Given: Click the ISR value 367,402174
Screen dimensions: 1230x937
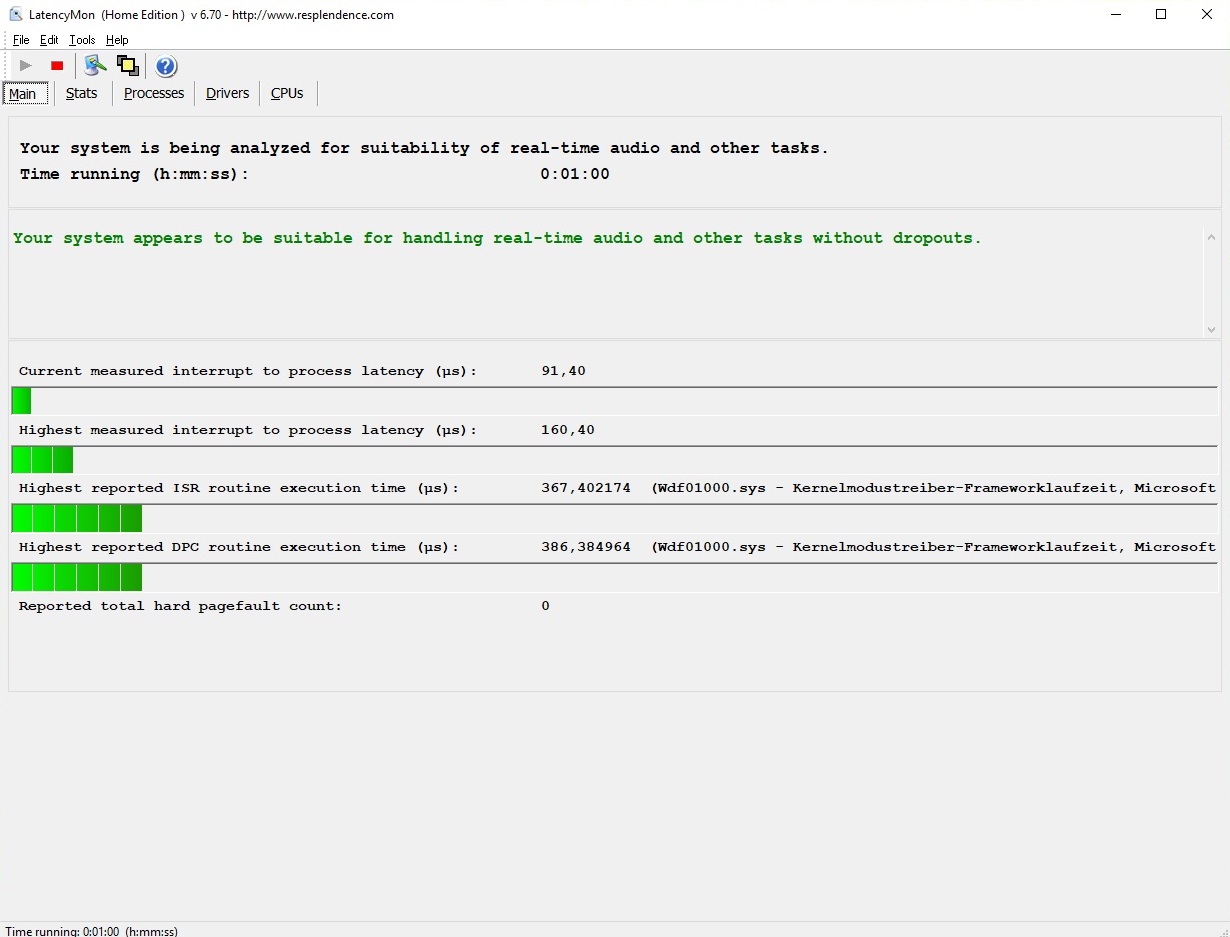Looking at the screenshot, I should click(x=586, y=488).
